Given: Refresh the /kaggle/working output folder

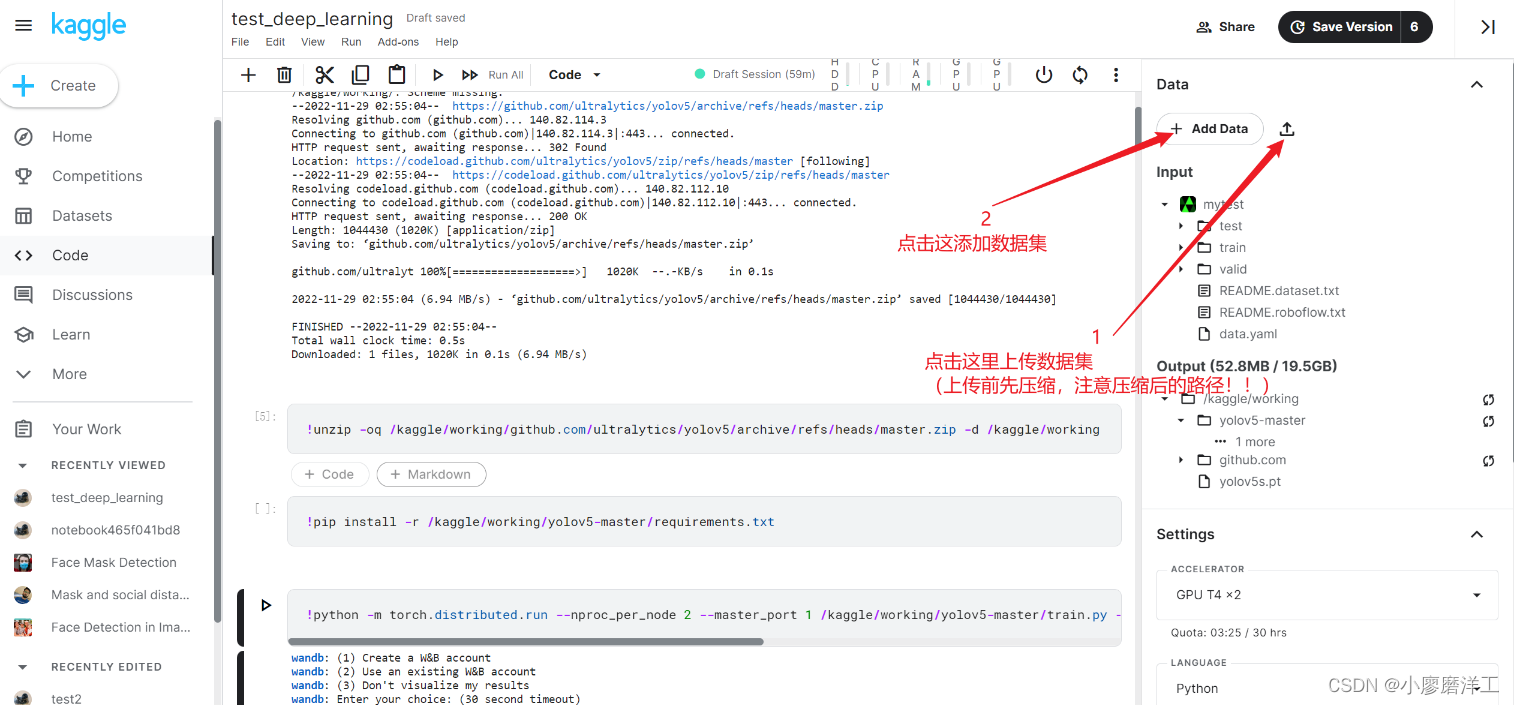Looking at the screenshot, I should (1489, 399).
